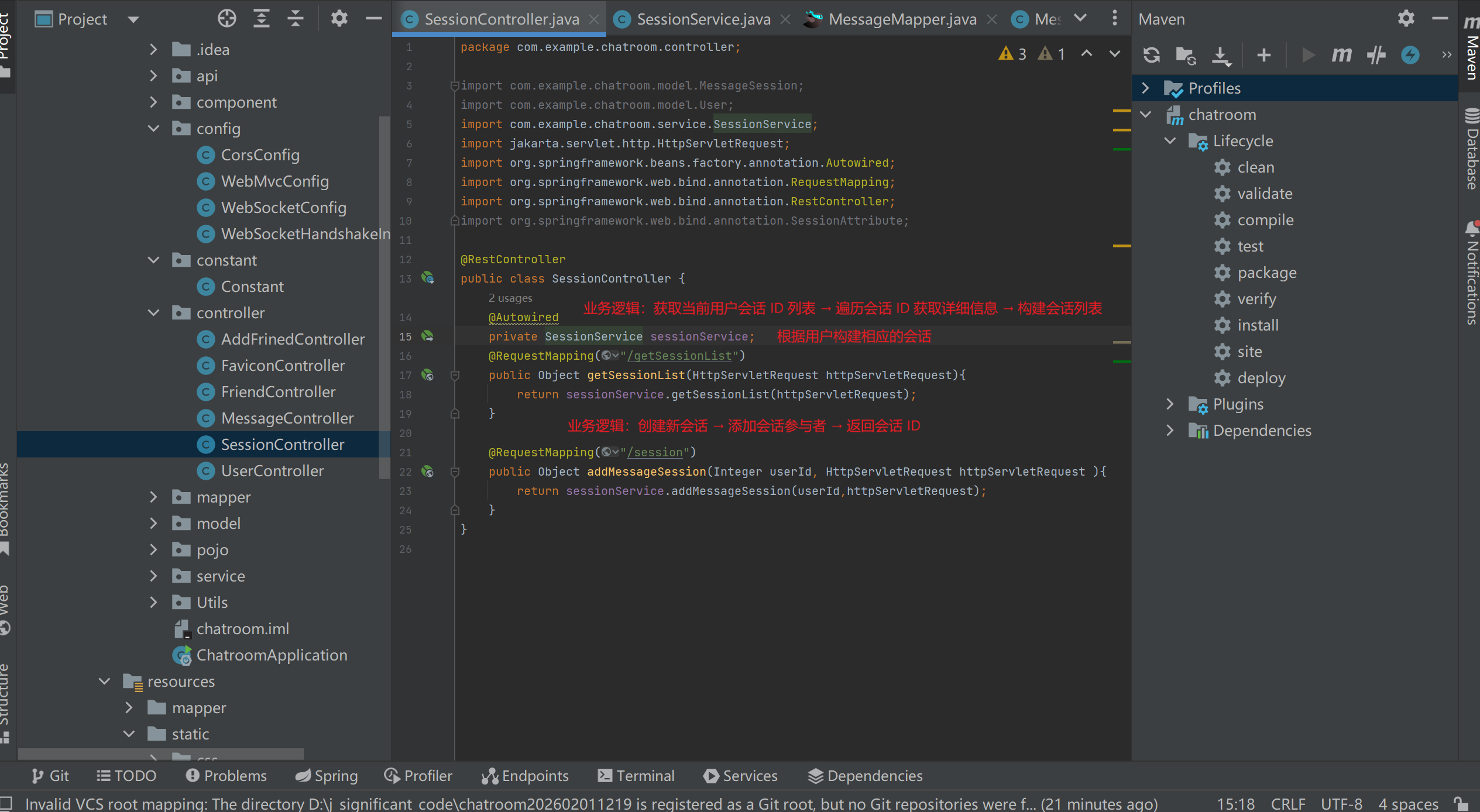Image resolution: width=1480 pixels, height=812 pixels.
Task: Open Project panel settings gear
Action: 339,19
